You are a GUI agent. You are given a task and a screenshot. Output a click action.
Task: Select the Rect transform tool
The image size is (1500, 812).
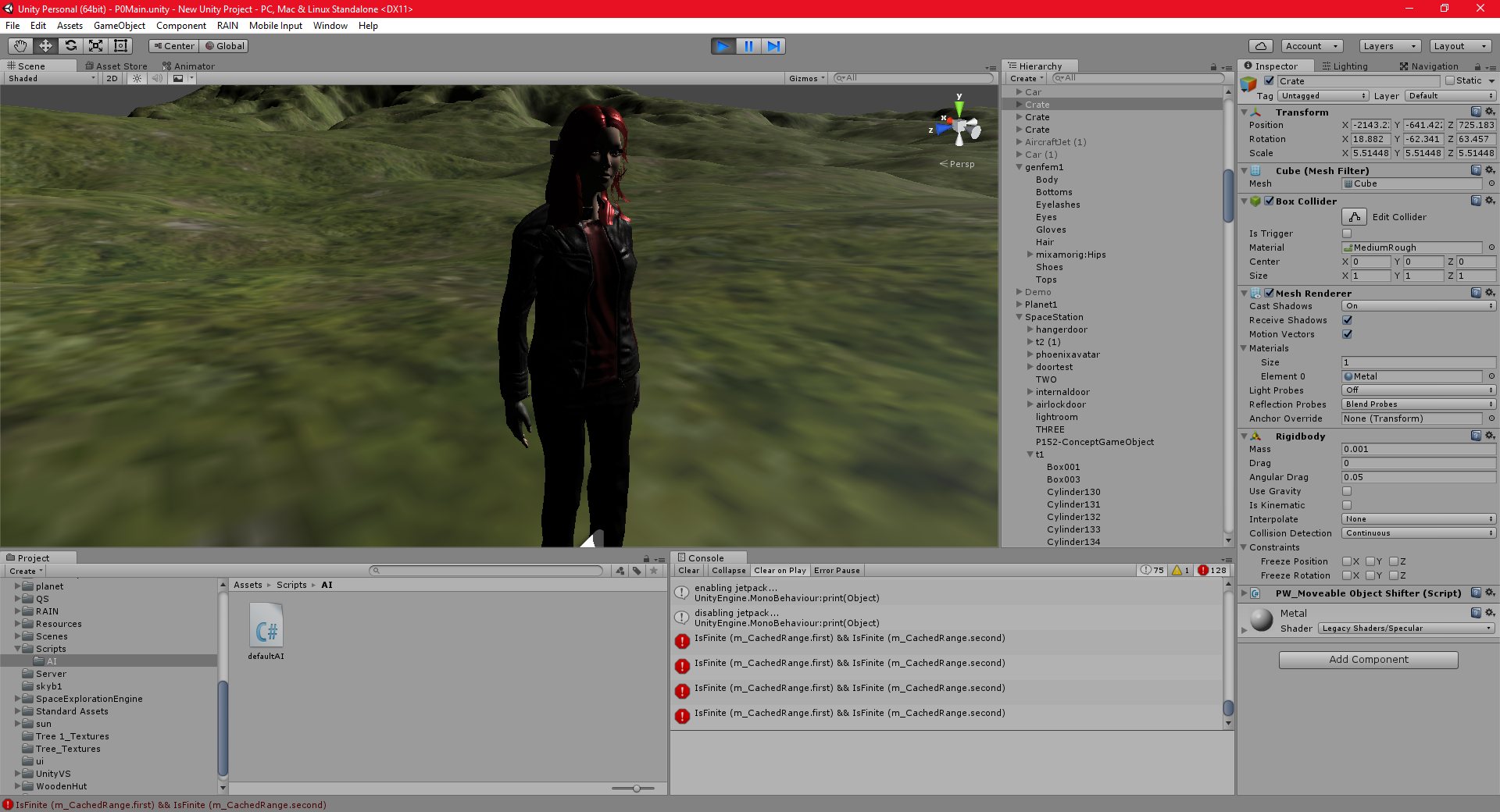(120, 46)
